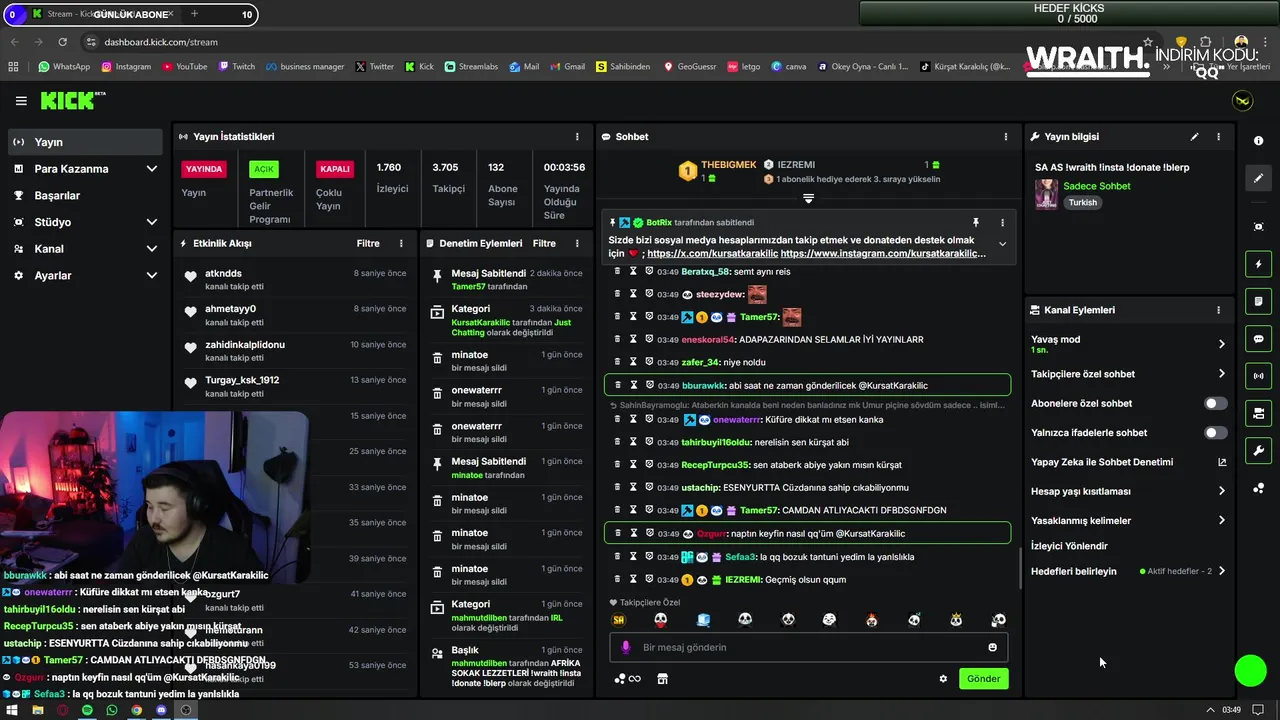Click the green Gönder button

(983, 679)
